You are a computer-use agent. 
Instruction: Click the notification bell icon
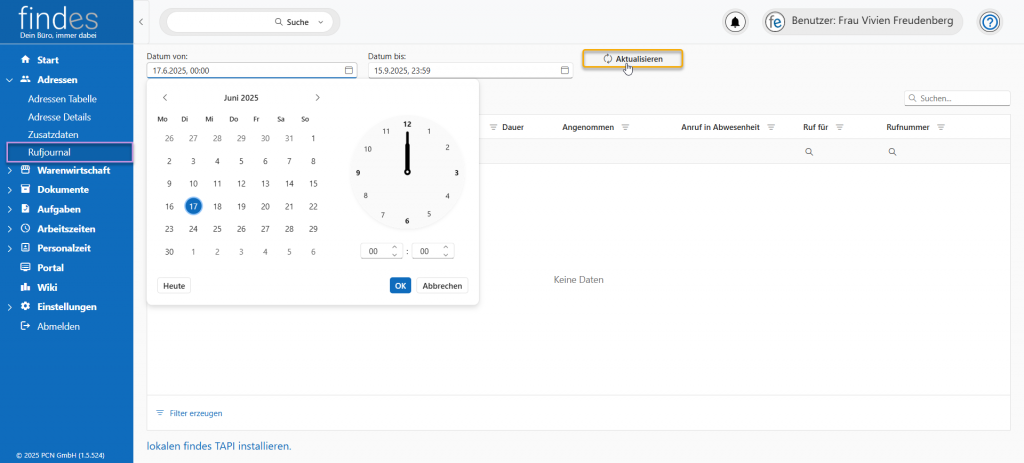737,22
